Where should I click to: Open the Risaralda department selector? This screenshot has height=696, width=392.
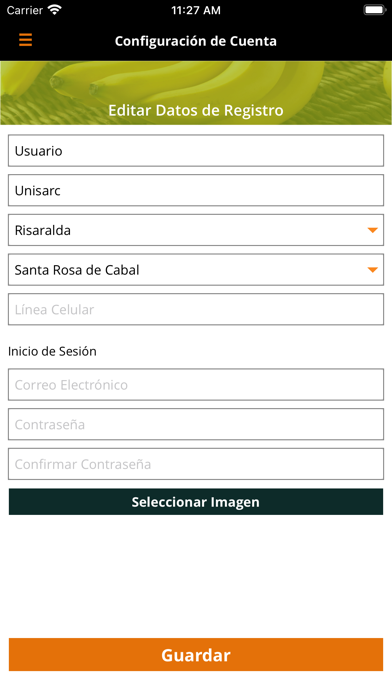(x=196, y=230)
